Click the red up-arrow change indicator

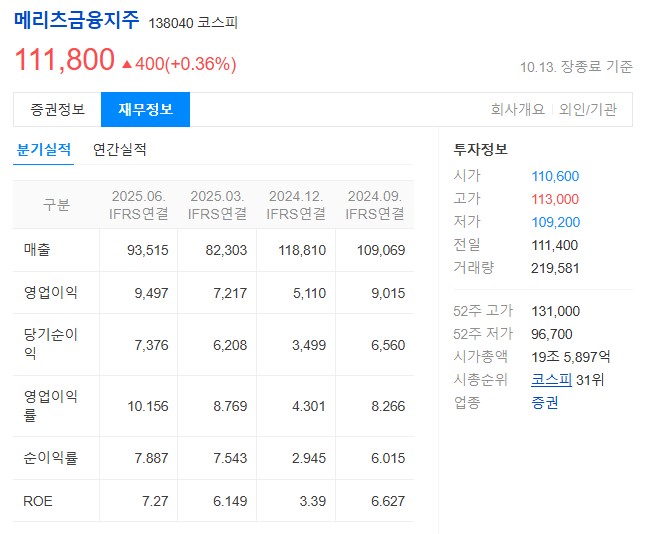click(x=127, y=64)
